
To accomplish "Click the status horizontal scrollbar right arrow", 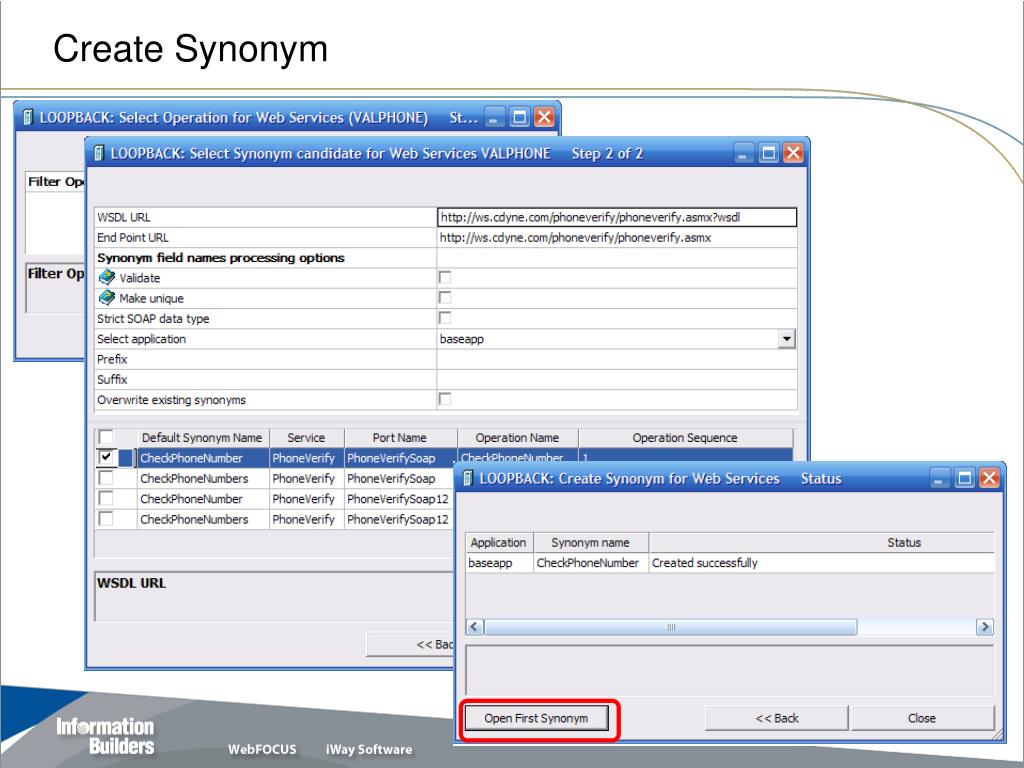I will (984, 627).
